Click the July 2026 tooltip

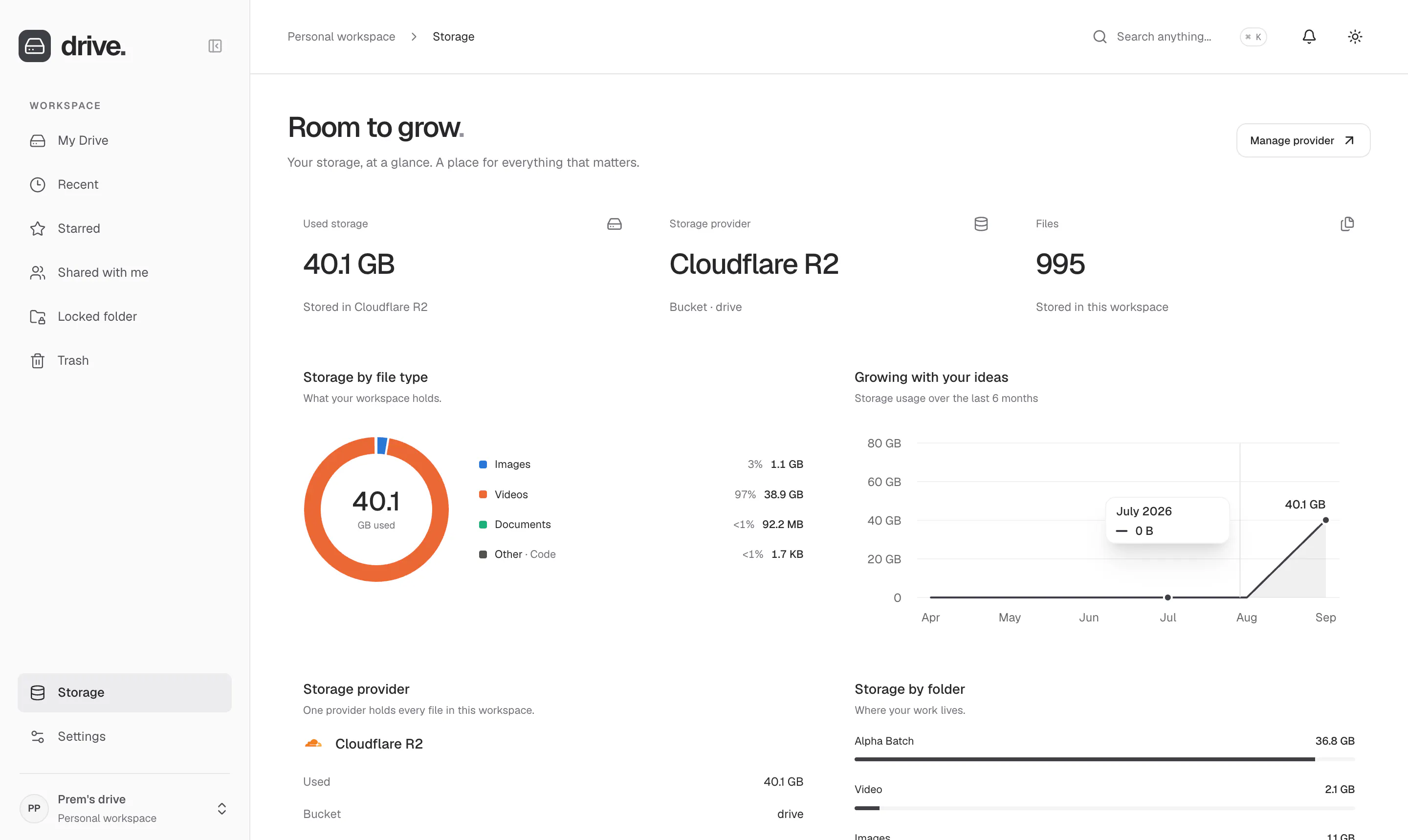pos(1167,520)
